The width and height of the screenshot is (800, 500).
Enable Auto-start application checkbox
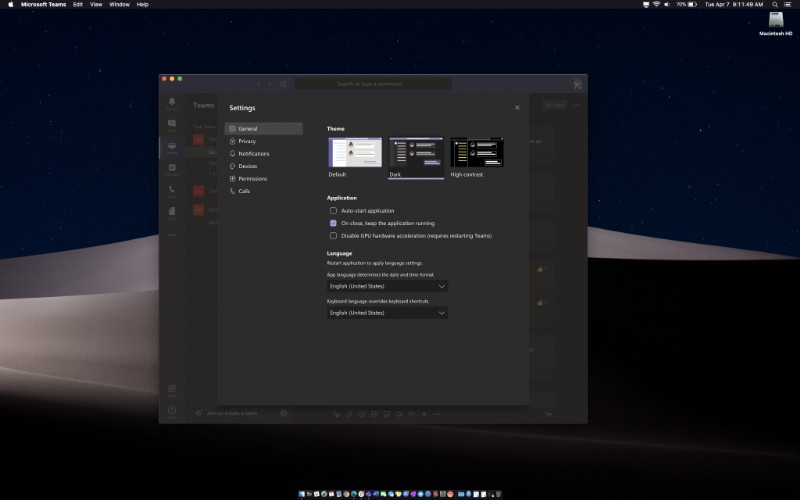point(333,211)
